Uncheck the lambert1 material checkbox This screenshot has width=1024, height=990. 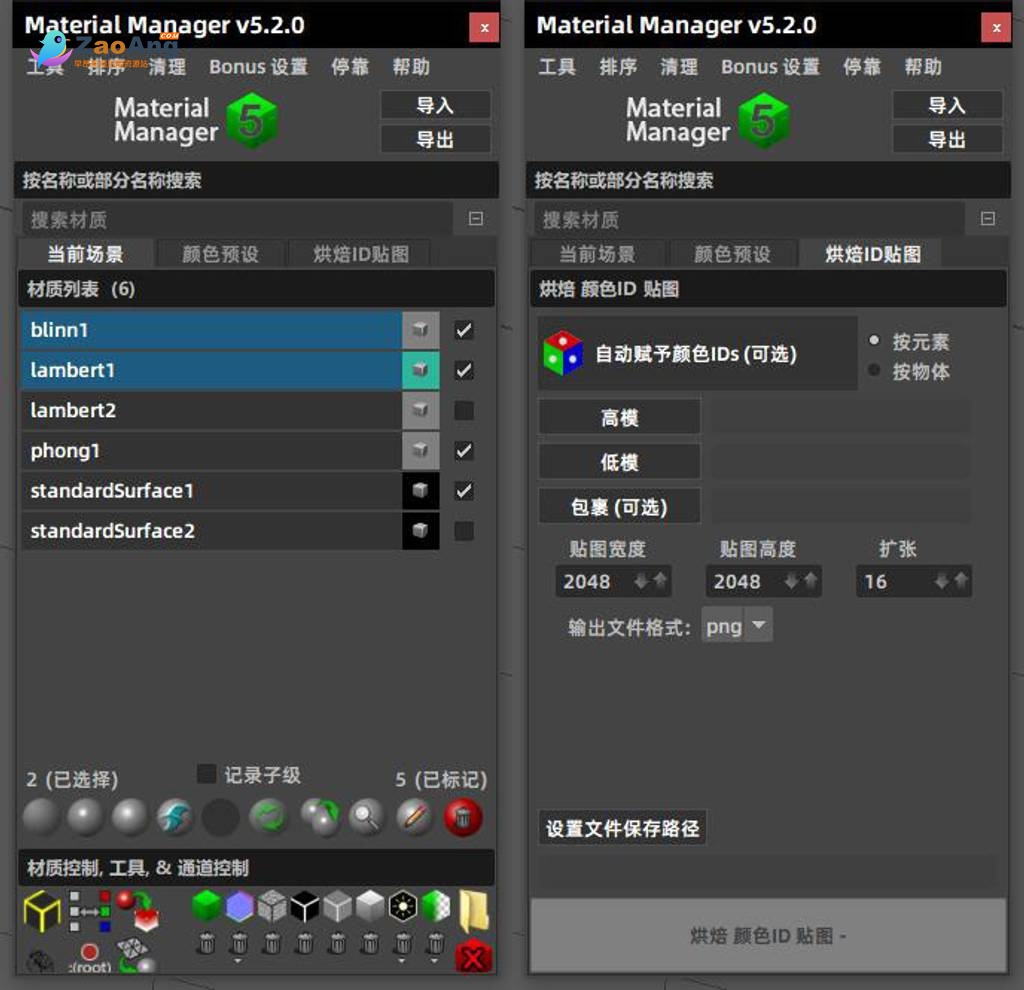(464, 370)
